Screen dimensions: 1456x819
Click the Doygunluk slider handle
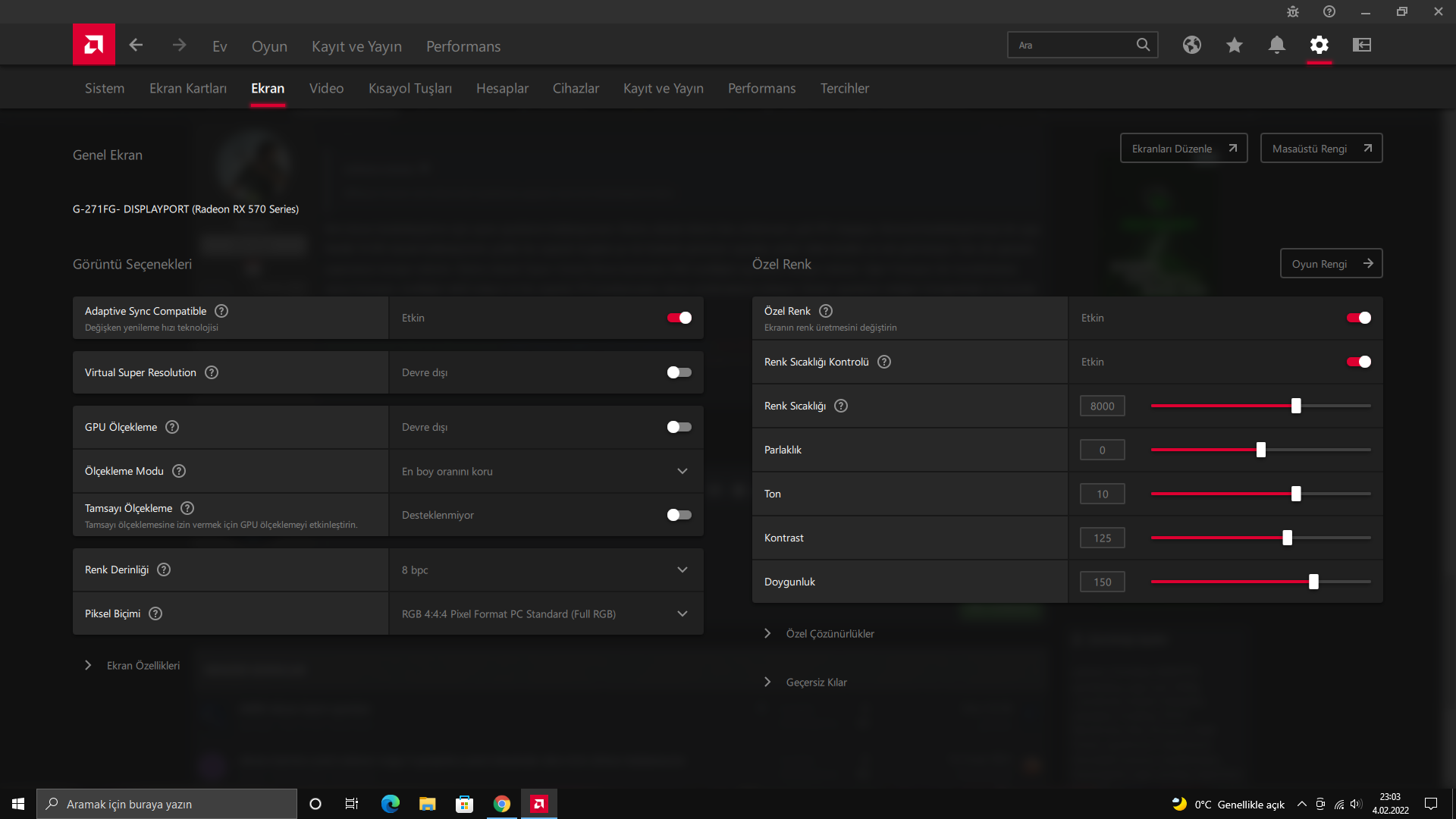tap(1313, 582)
